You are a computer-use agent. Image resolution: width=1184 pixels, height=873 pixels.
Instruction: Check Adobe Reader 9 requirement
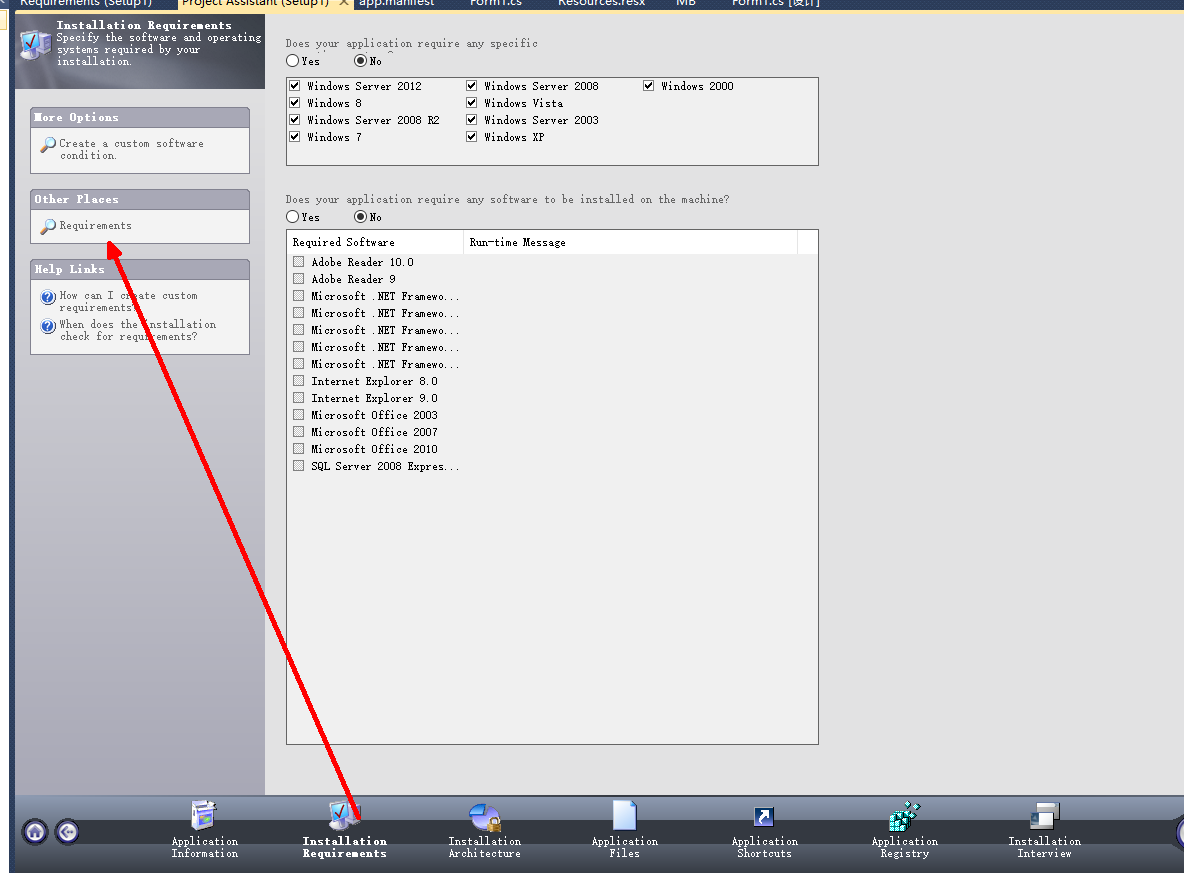[x=298, y=279]
